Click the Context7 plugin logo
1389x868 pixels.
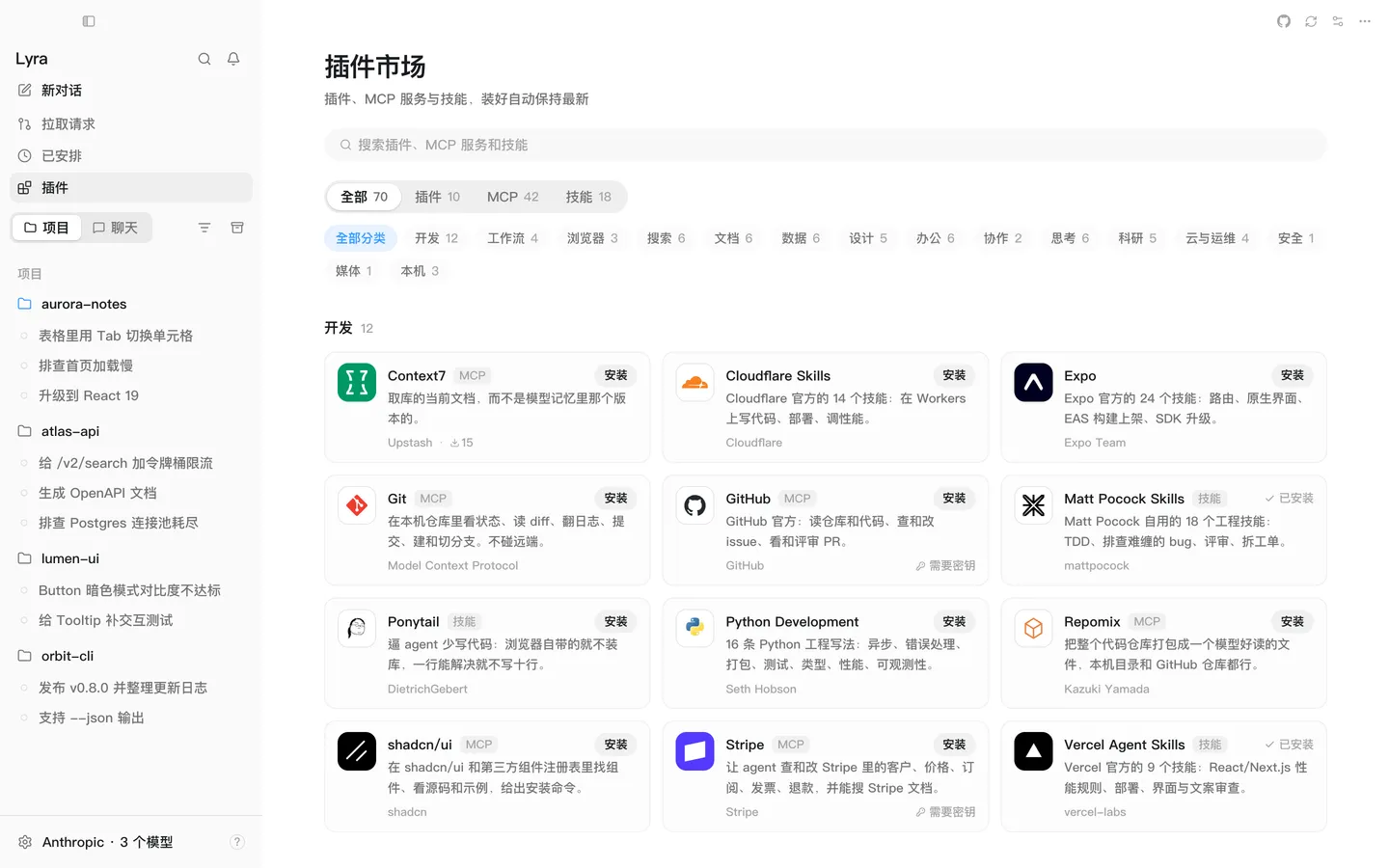point(357,382)
